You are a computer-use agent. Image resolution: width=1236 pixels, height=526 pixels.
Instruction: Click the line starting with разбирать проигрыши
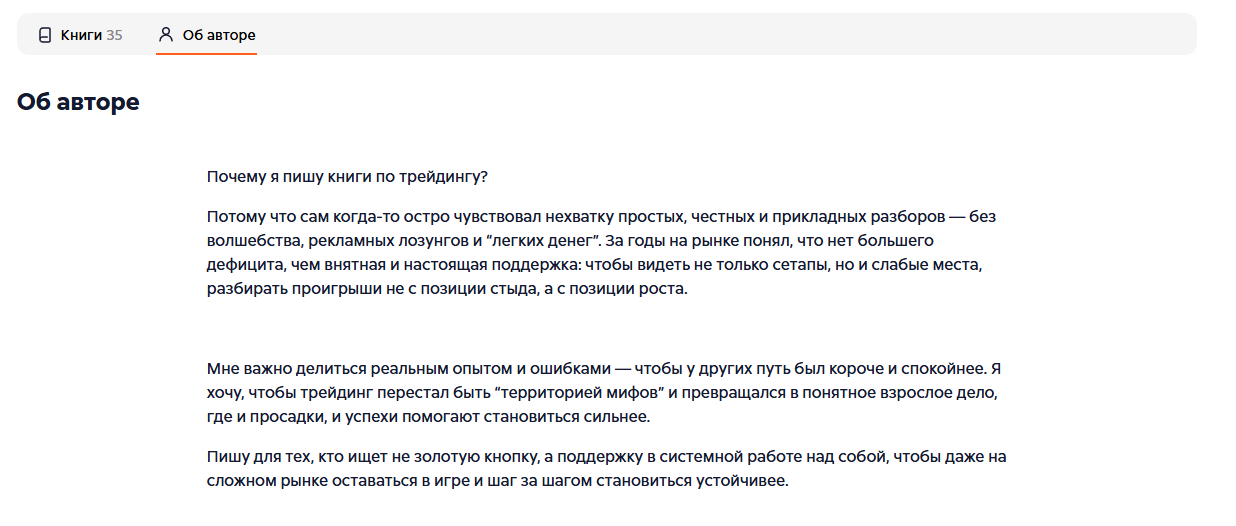[x=447, y=289]
